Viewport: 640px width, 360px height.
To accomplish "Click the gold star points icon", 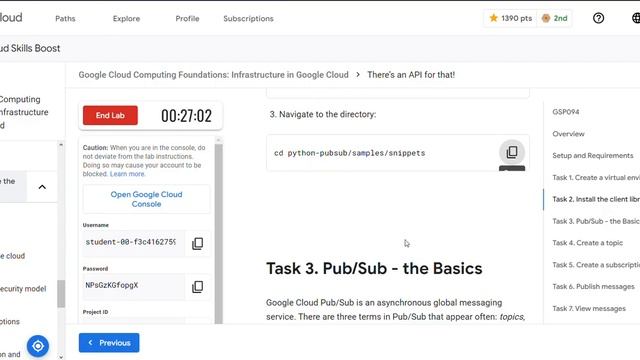I will click(x=493, y=18).
